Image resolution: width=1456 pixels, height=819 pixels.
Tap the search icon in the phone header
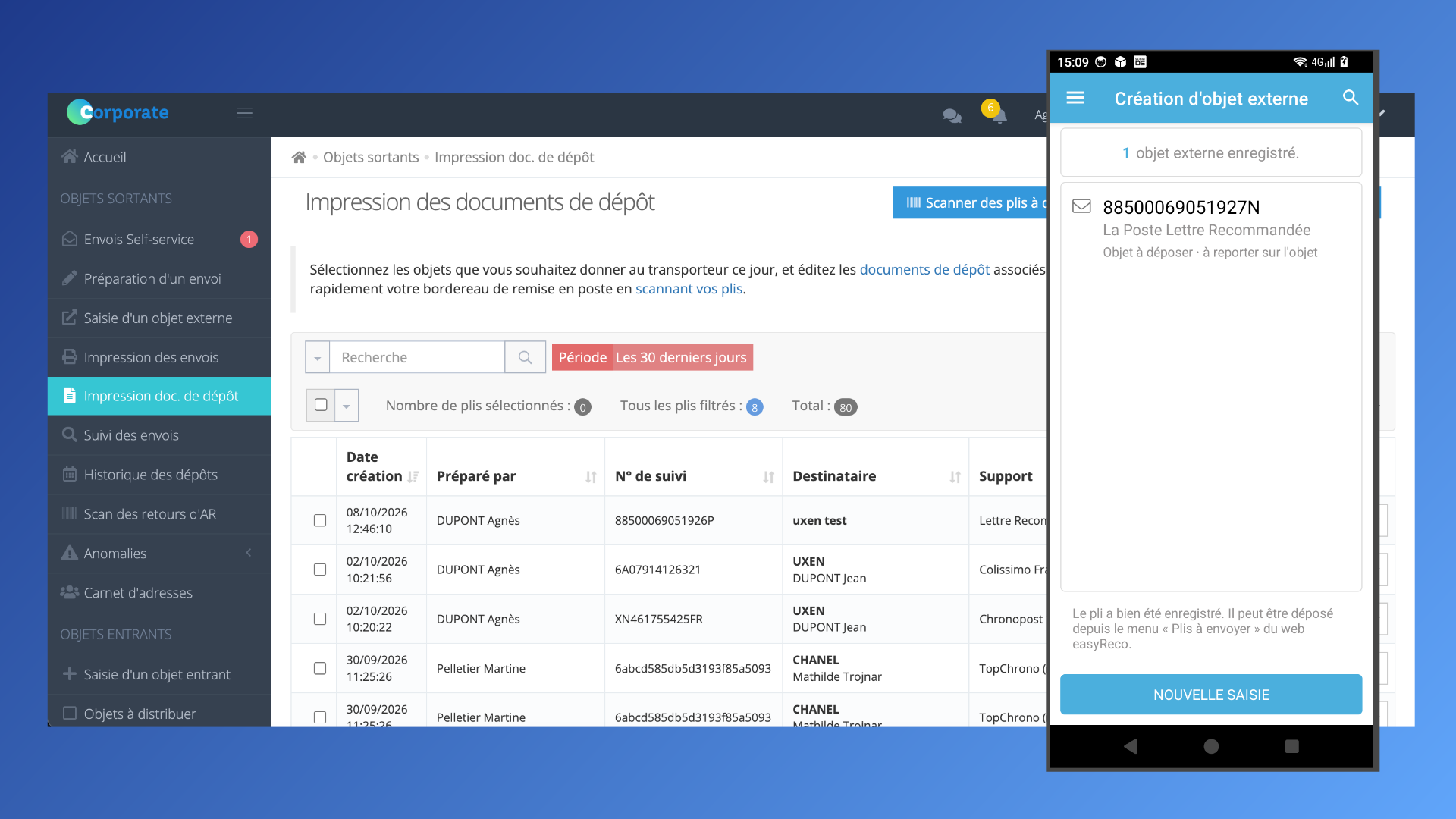[1351, 97]
